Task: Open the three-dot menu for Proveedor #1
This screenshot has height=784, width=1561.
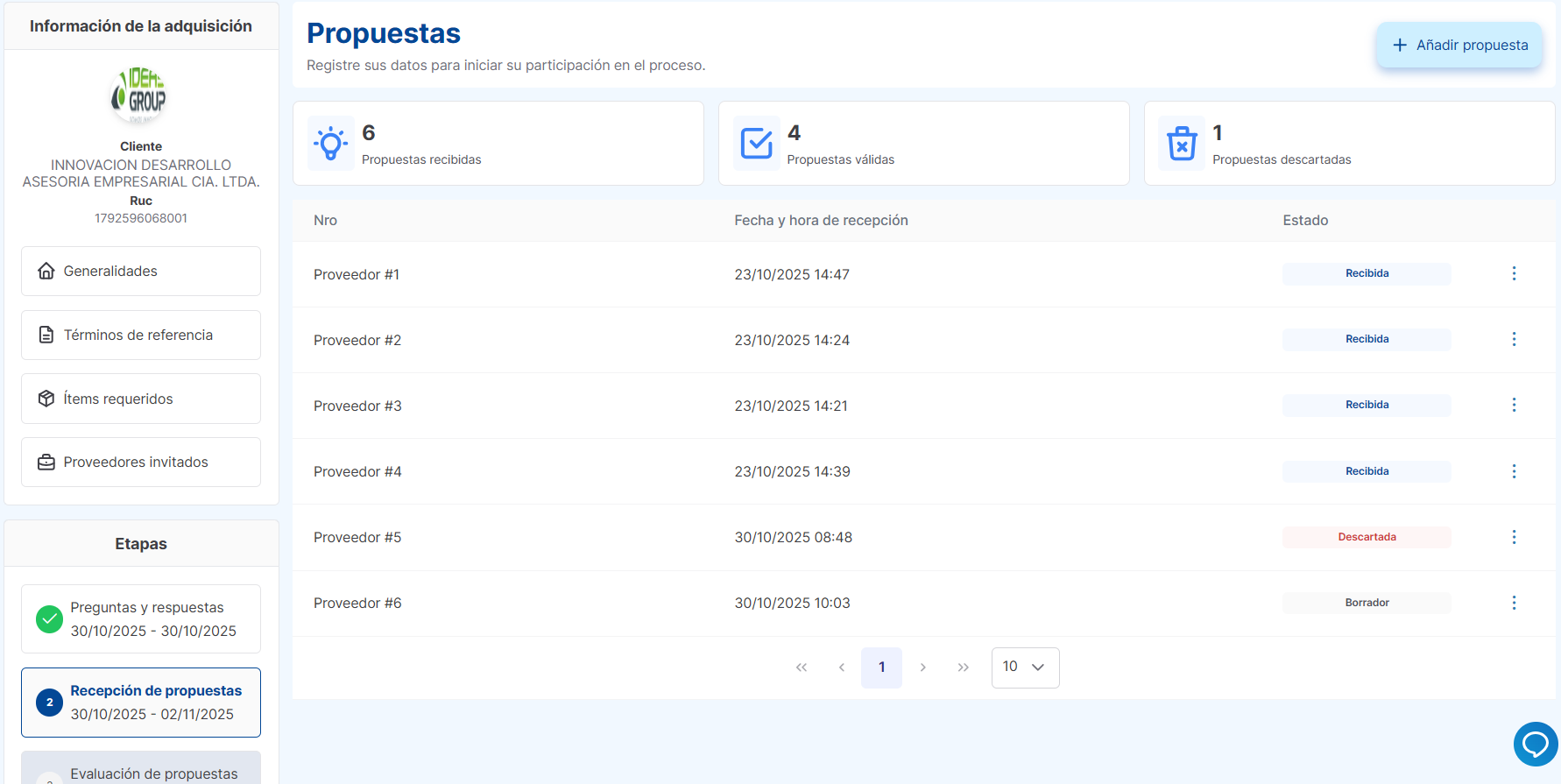Action: [1513, 273]
